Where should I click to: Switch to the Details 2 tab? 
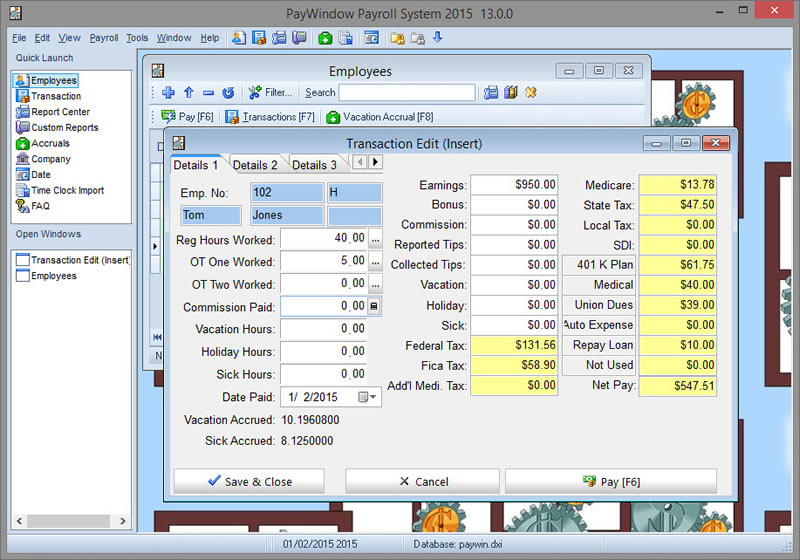[x=255, y=165]
